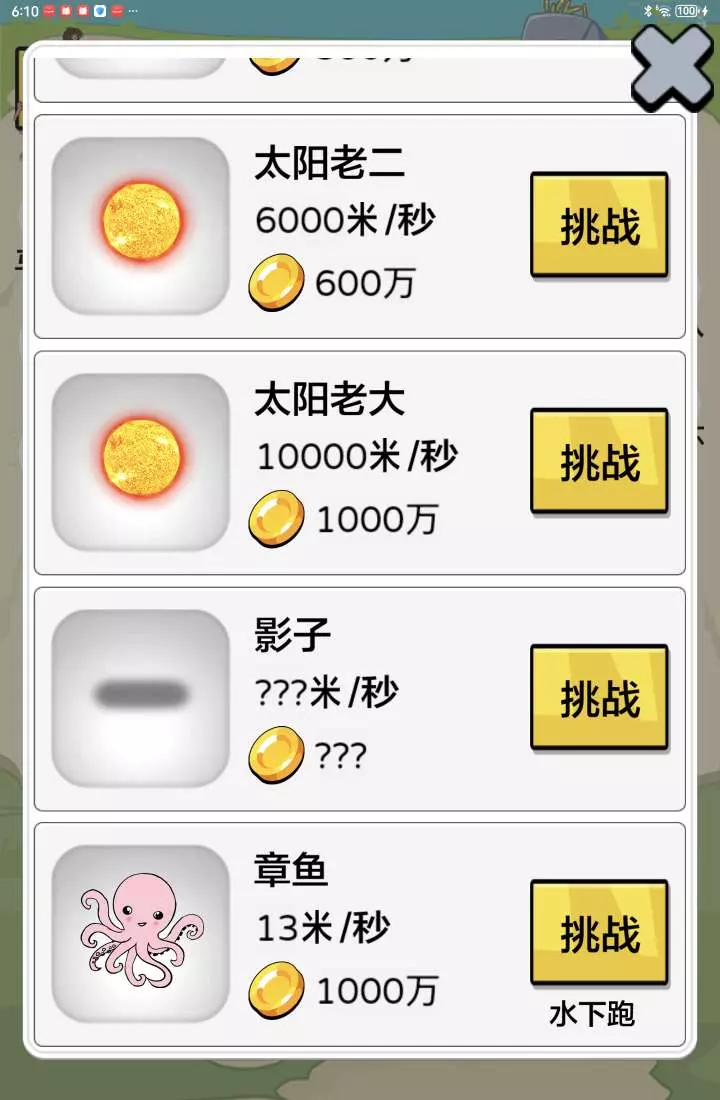Challenge 太阳老二 with the 挑战 button
Screen dimensions: 720x1100
[599, 225]
